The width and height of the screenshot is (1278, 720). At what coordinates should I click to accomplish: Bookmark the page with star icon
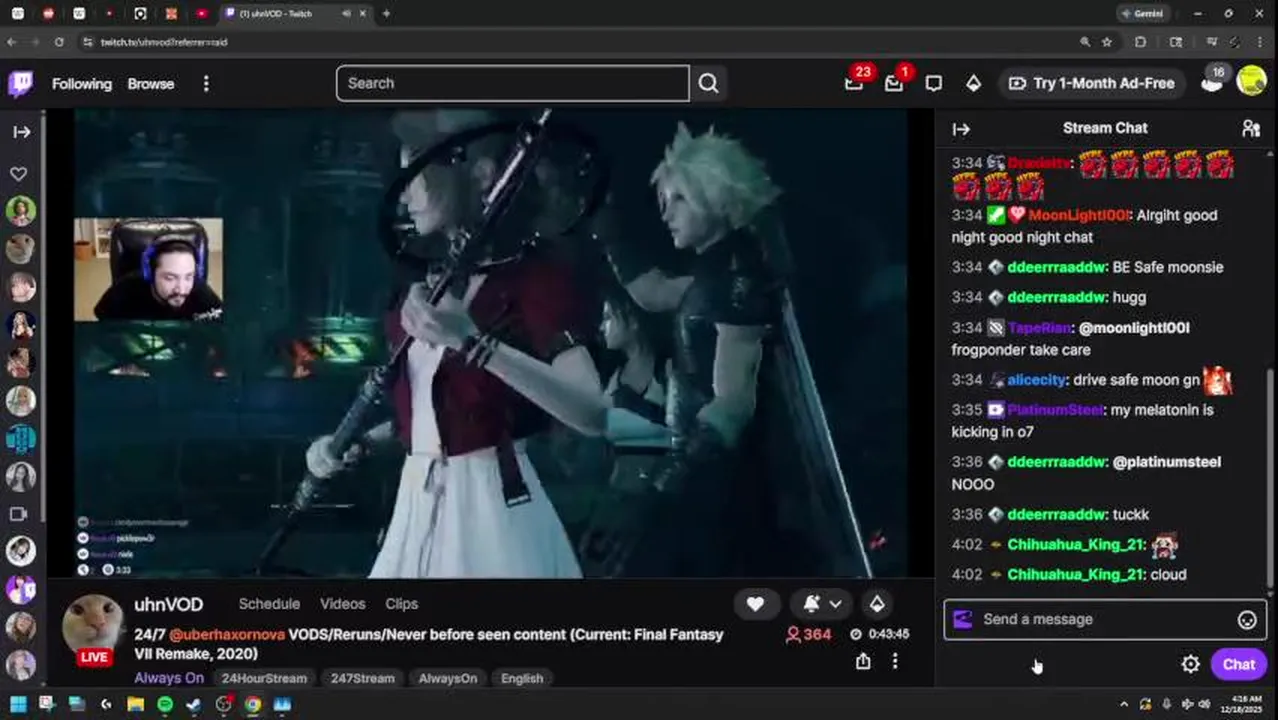pyautogui.click(x=1107, y=42)
